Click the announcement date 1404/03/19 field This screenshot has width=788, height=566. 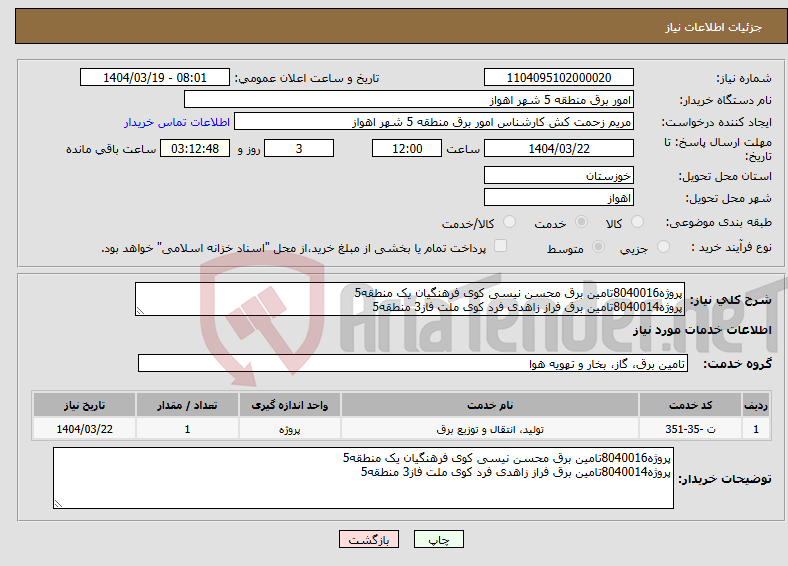(x=155, y=77)
